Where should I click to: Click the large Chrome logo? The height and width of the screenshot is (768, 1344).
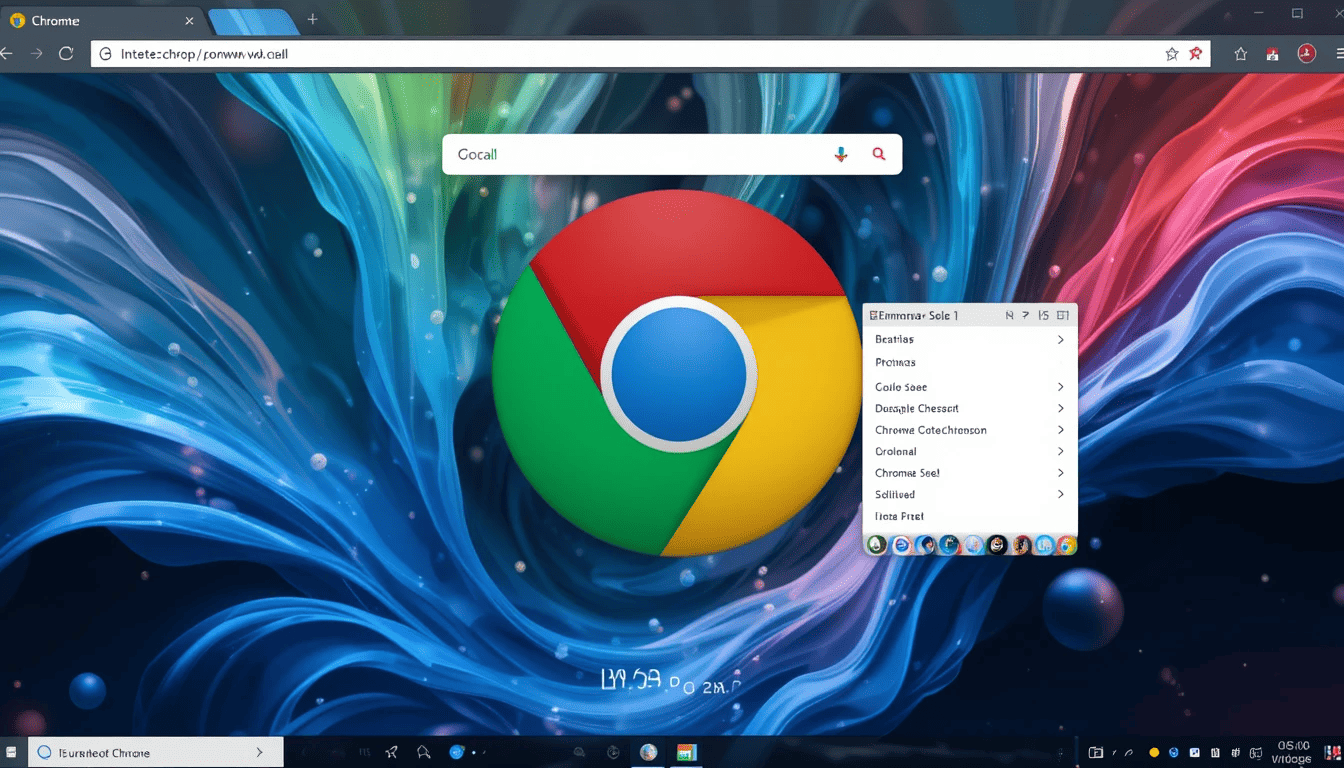coord(676,373)
